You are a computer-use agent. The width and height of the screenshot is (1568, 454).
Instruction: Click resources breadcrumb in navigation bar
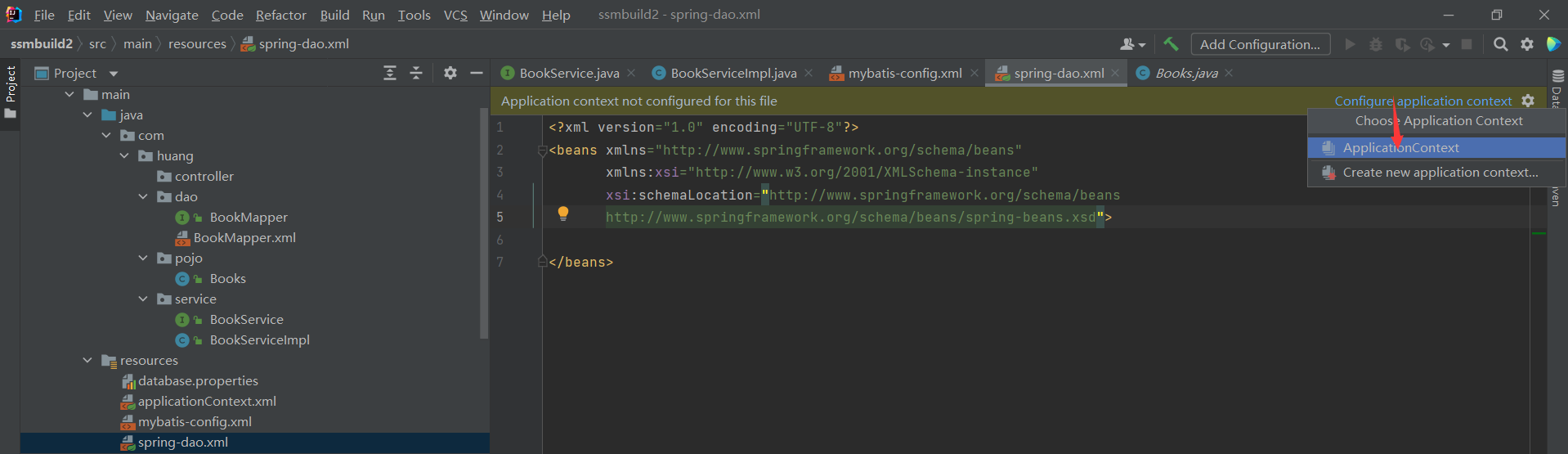pos(197,43)
